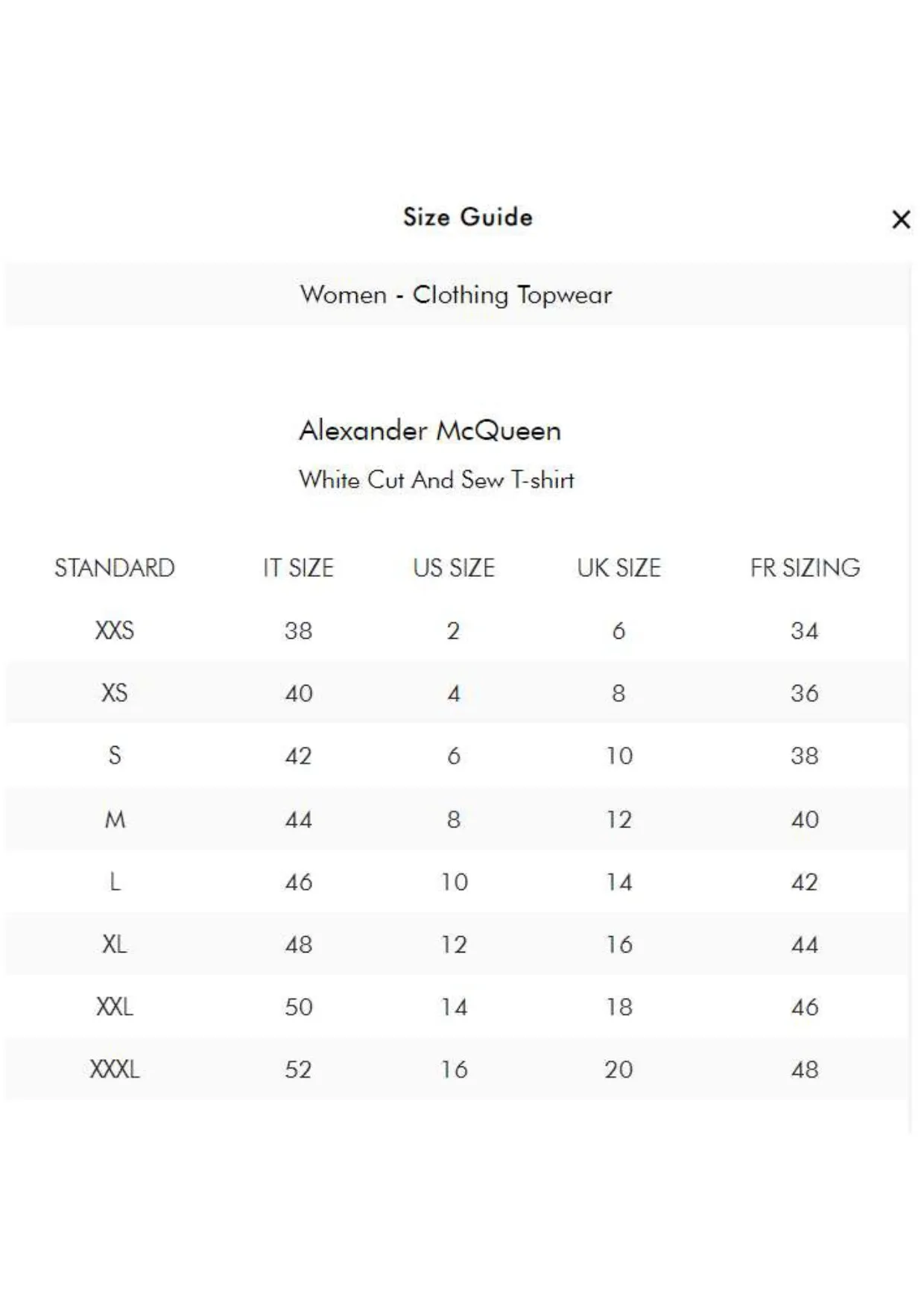Screen dimensions: 924x1308
Task: Close the Size Guide popup
Action: [901, 219]
